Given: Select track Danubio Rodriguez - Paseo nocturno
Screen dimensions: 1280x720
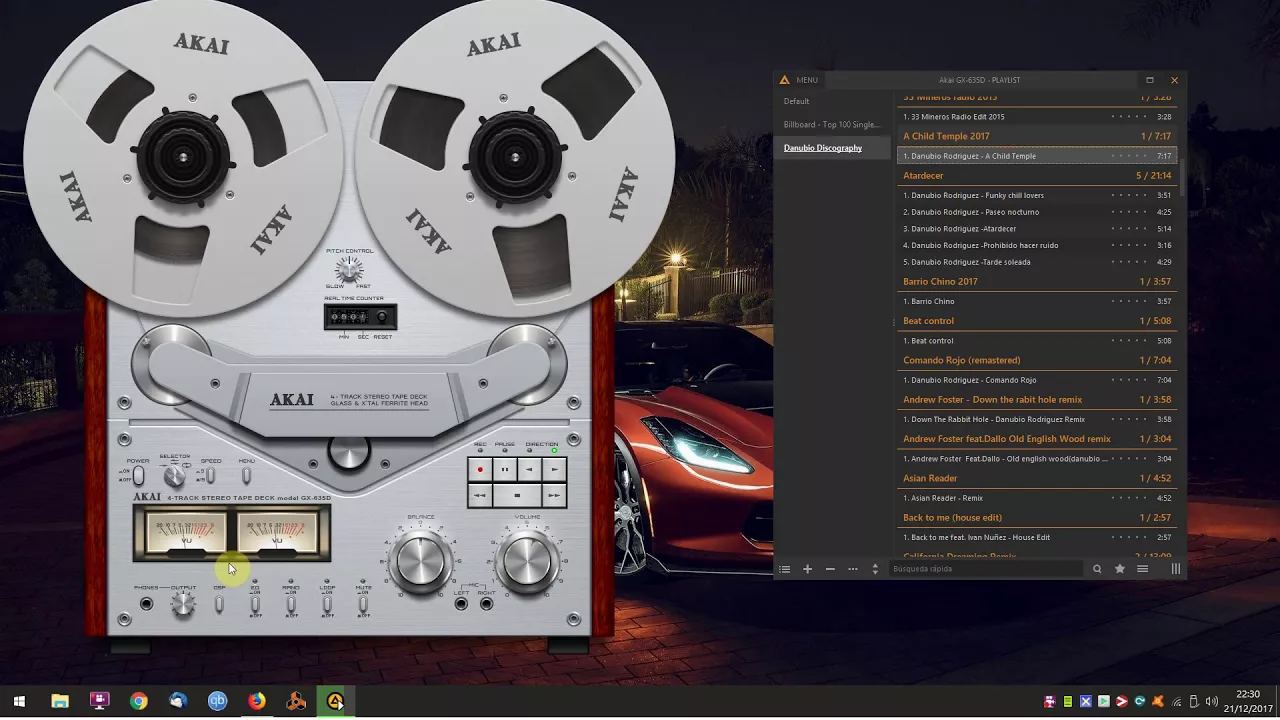Looking at the screenshot, I should pos(1037,212).
